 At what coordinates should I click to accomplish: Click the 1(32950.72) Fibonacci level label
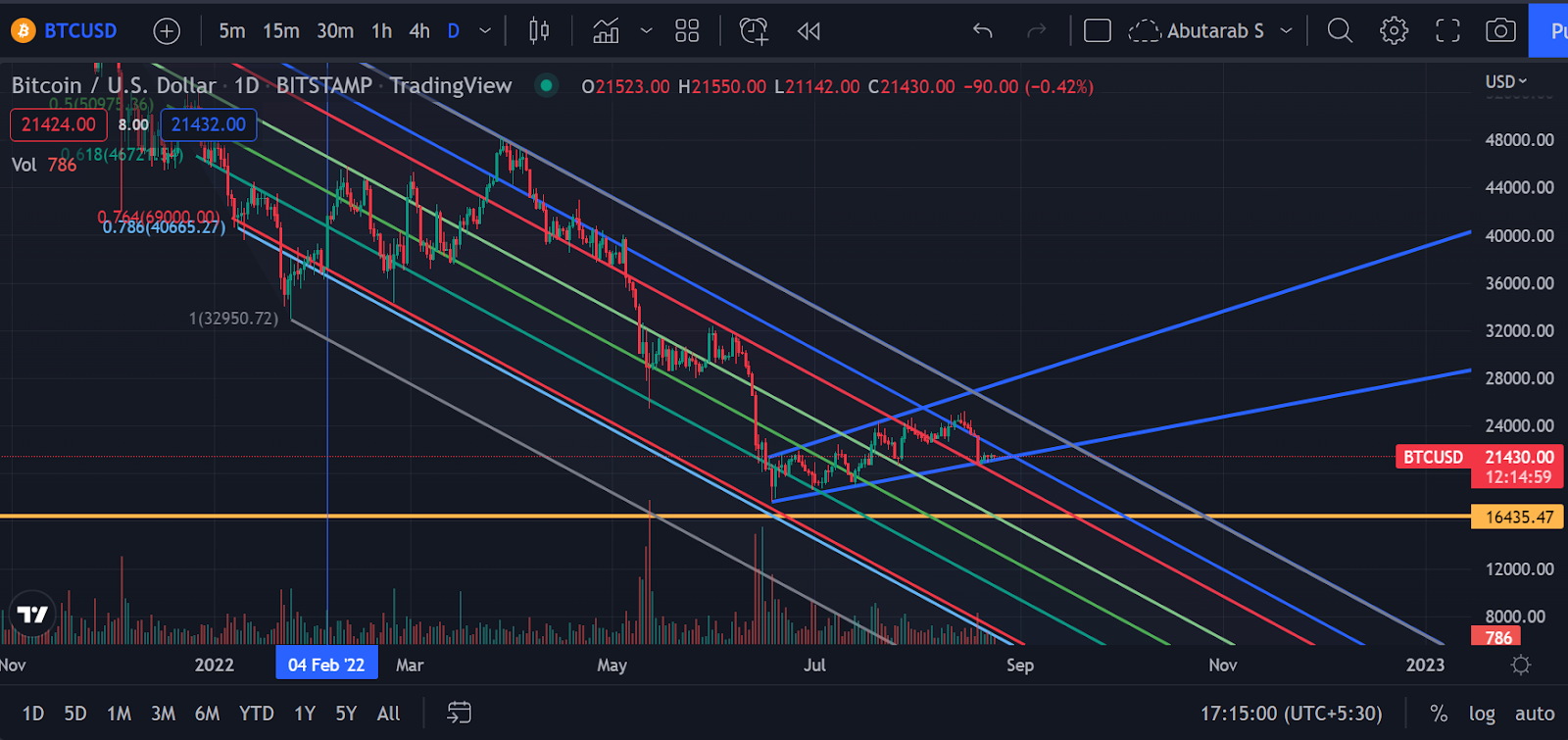(233, 319)
